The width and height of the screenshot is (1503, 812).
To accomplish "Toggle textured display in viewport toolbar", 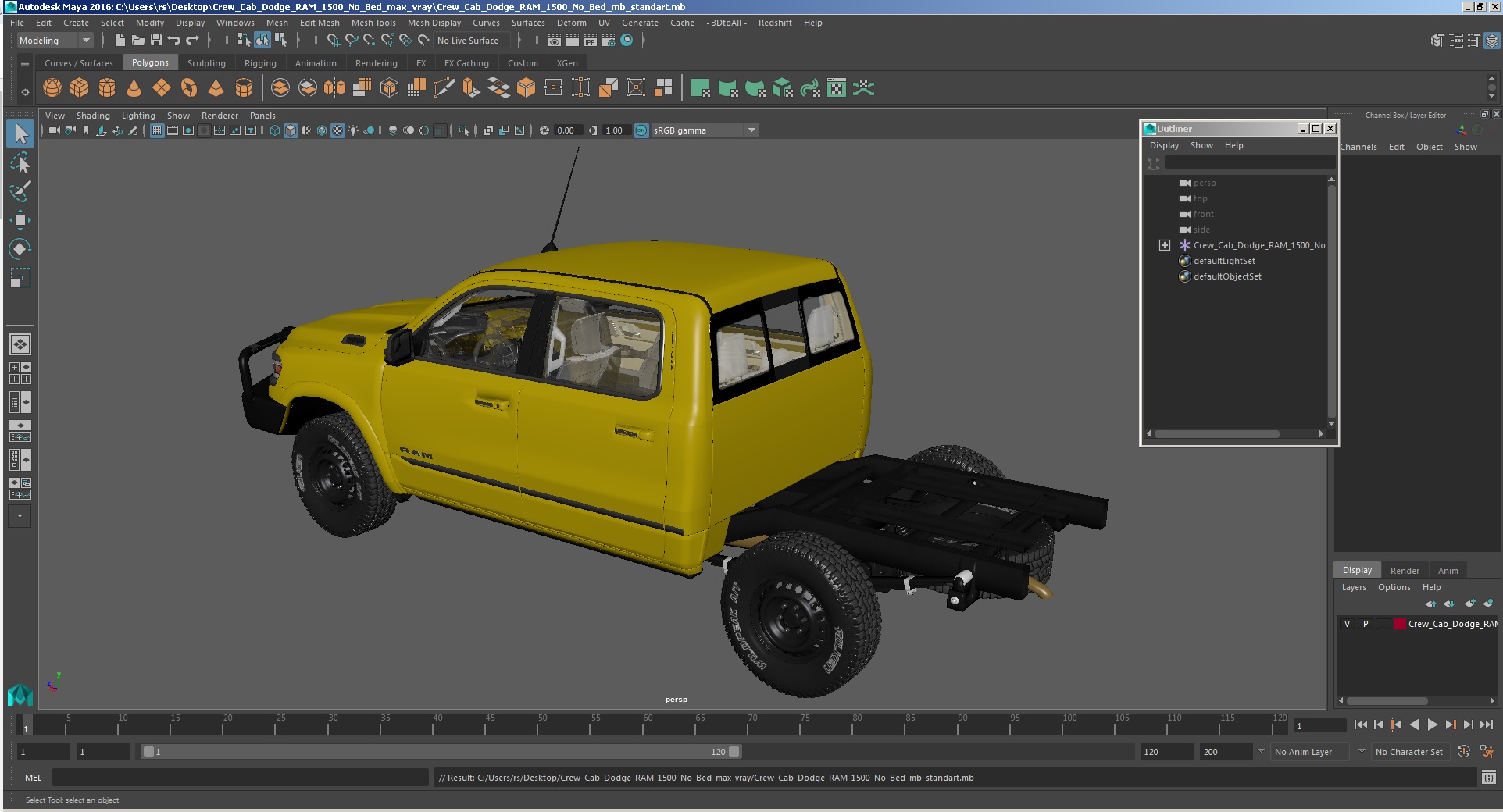I will point(337,130).
